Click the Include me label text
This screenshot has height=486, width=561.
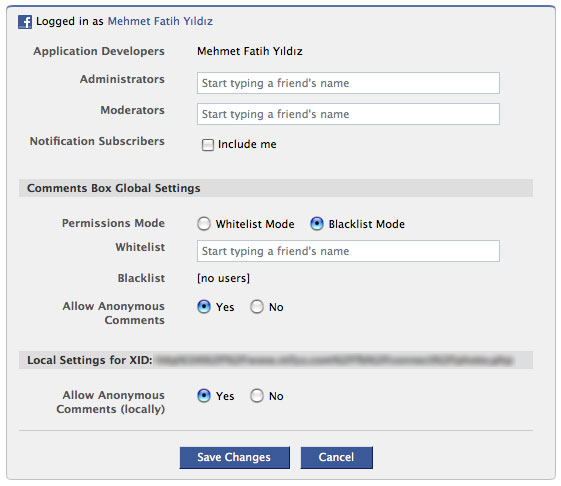[x=247, y=144]
